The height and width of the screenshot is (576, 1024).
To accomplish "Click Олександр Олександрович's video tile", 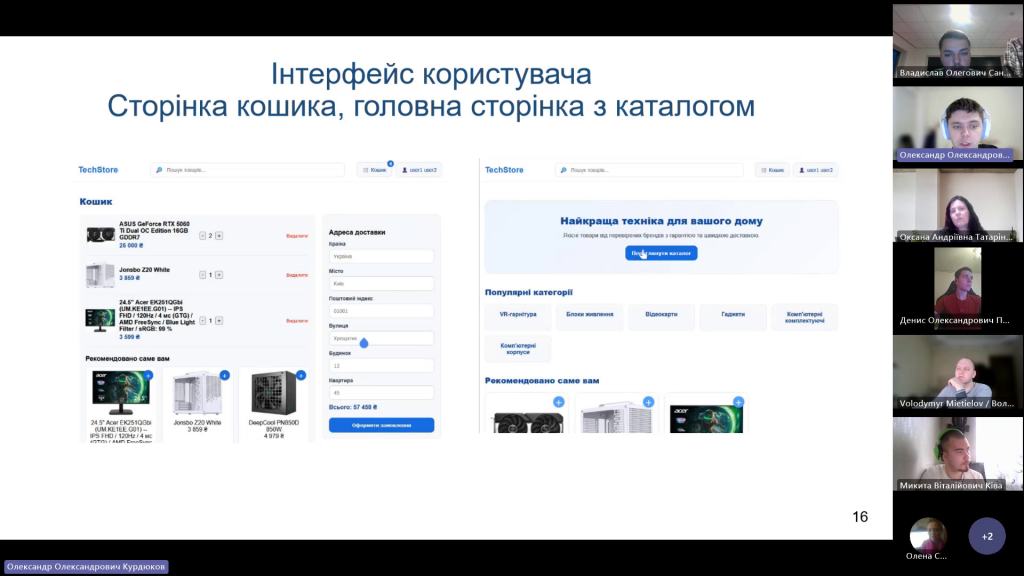I will point(957,124).
